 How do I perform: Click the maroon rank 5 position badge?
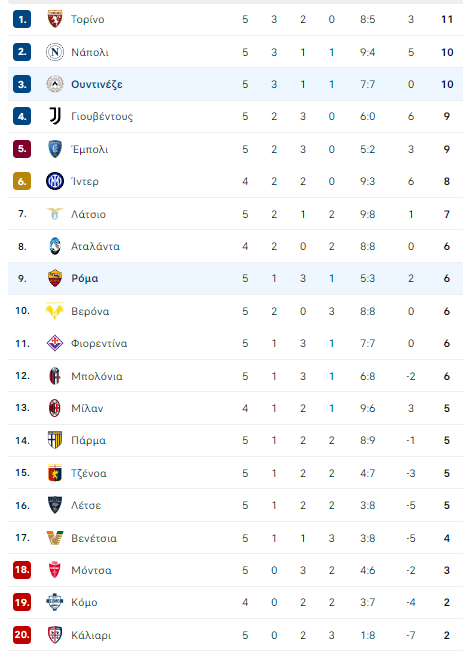(22, 149)
